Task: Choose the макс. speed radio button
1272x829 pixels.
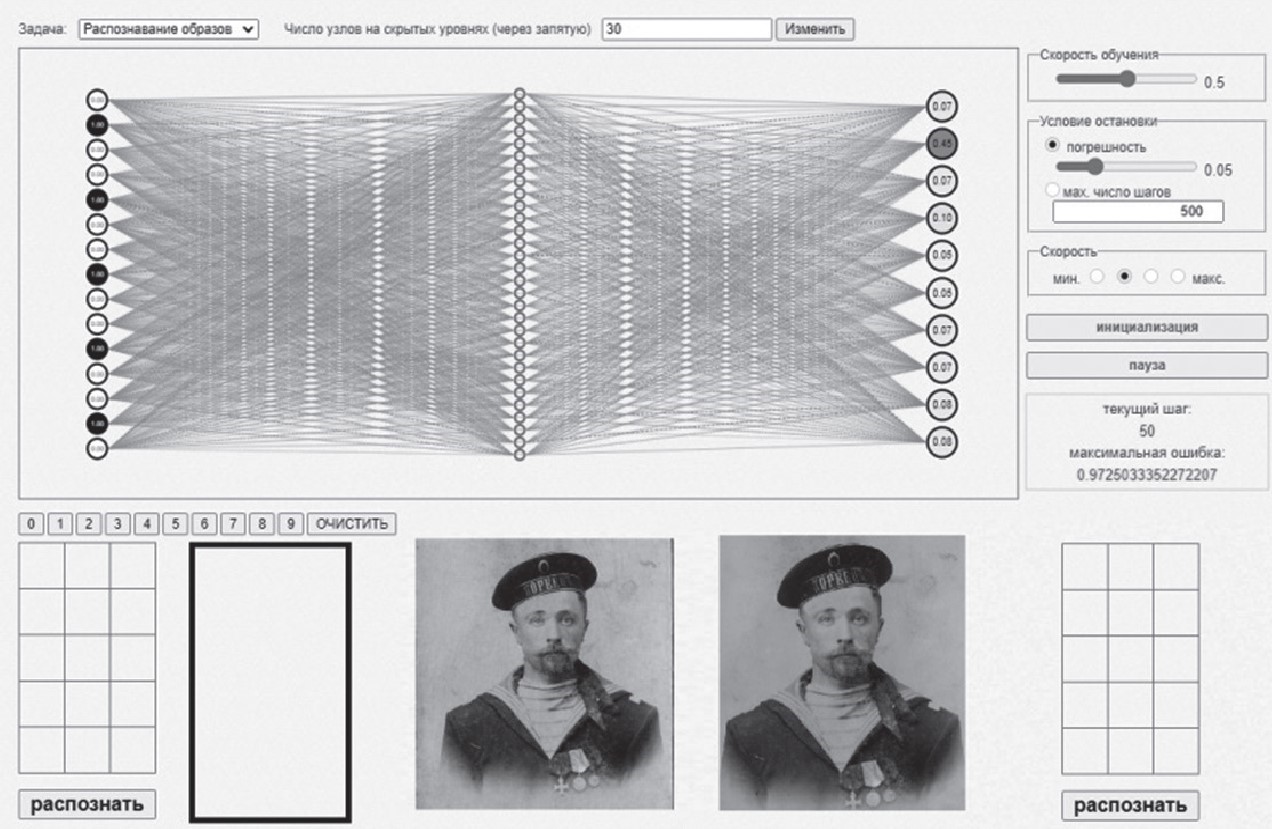Action: click(x=1178, y=277)
